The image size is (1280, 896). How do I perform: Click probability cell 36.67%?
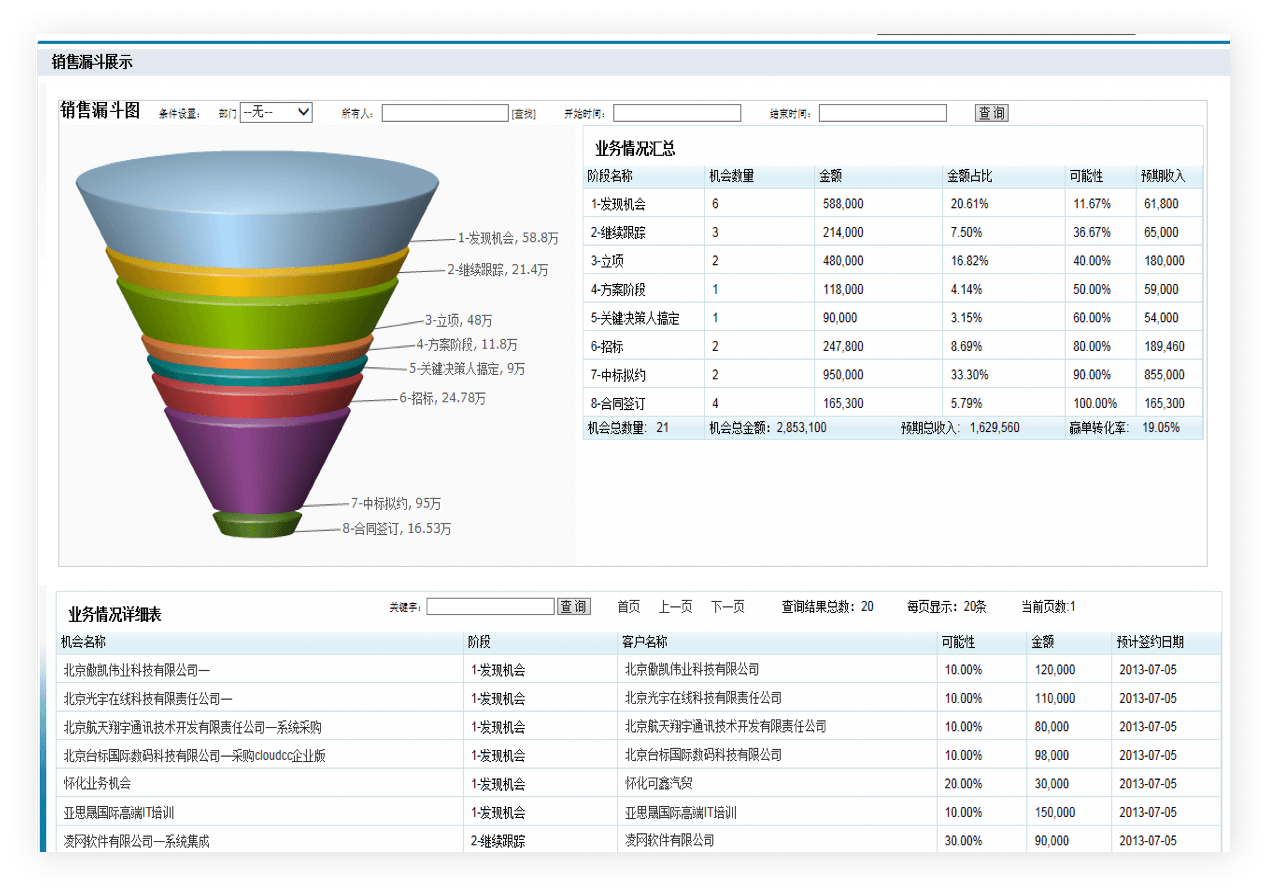[x=1092, y=233]
